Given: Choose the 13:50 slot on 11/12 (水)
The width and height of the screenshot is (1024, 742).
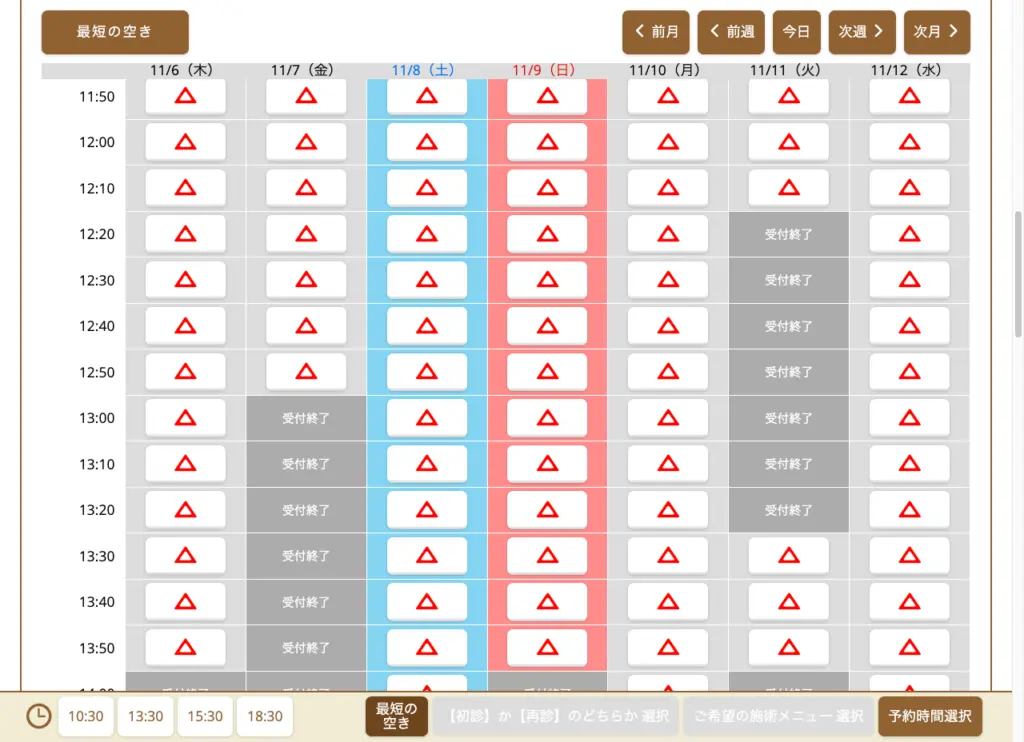Looking at the screenshot, I should point(909,648).
